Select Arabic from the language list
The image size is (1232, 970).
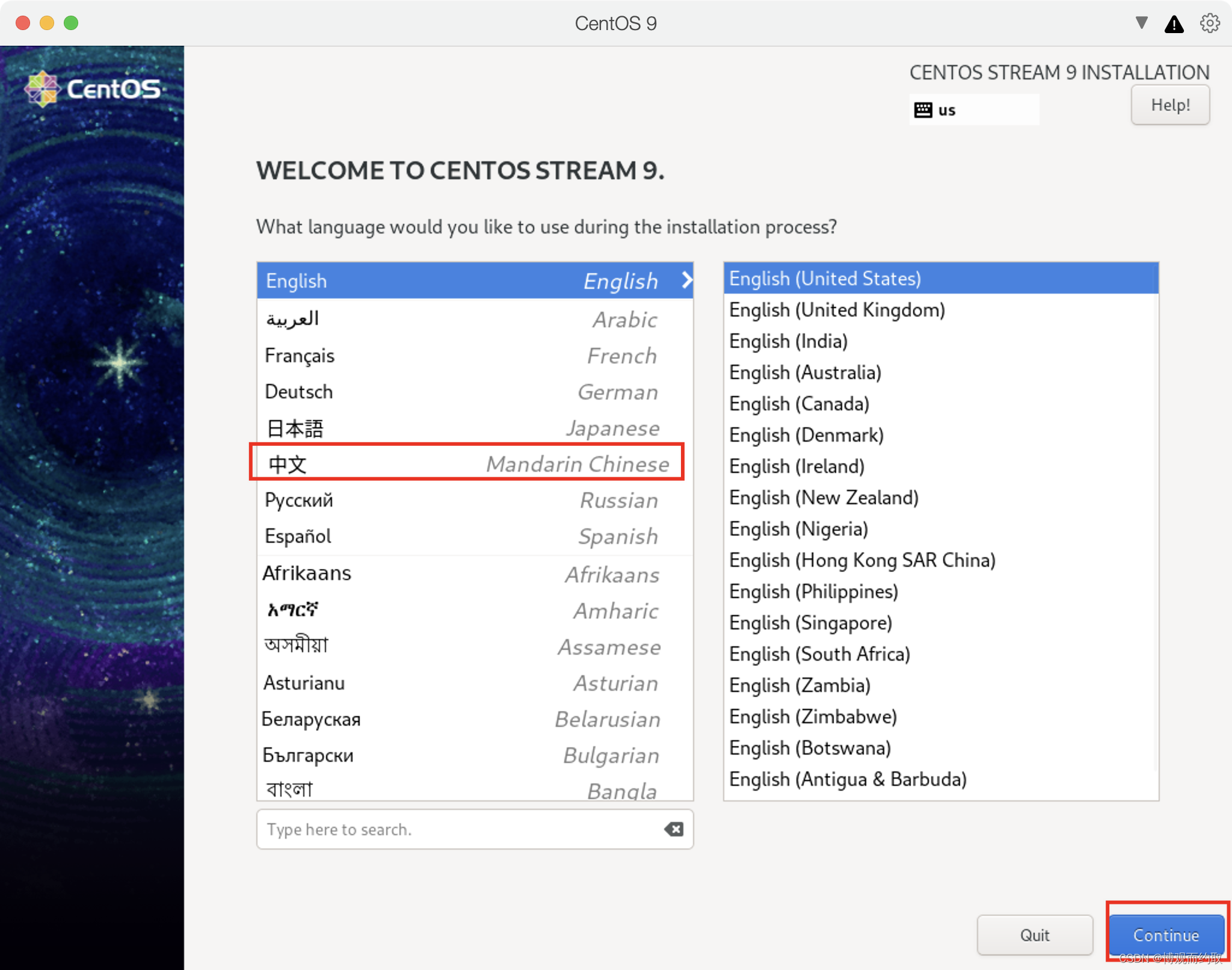(475, 319)
